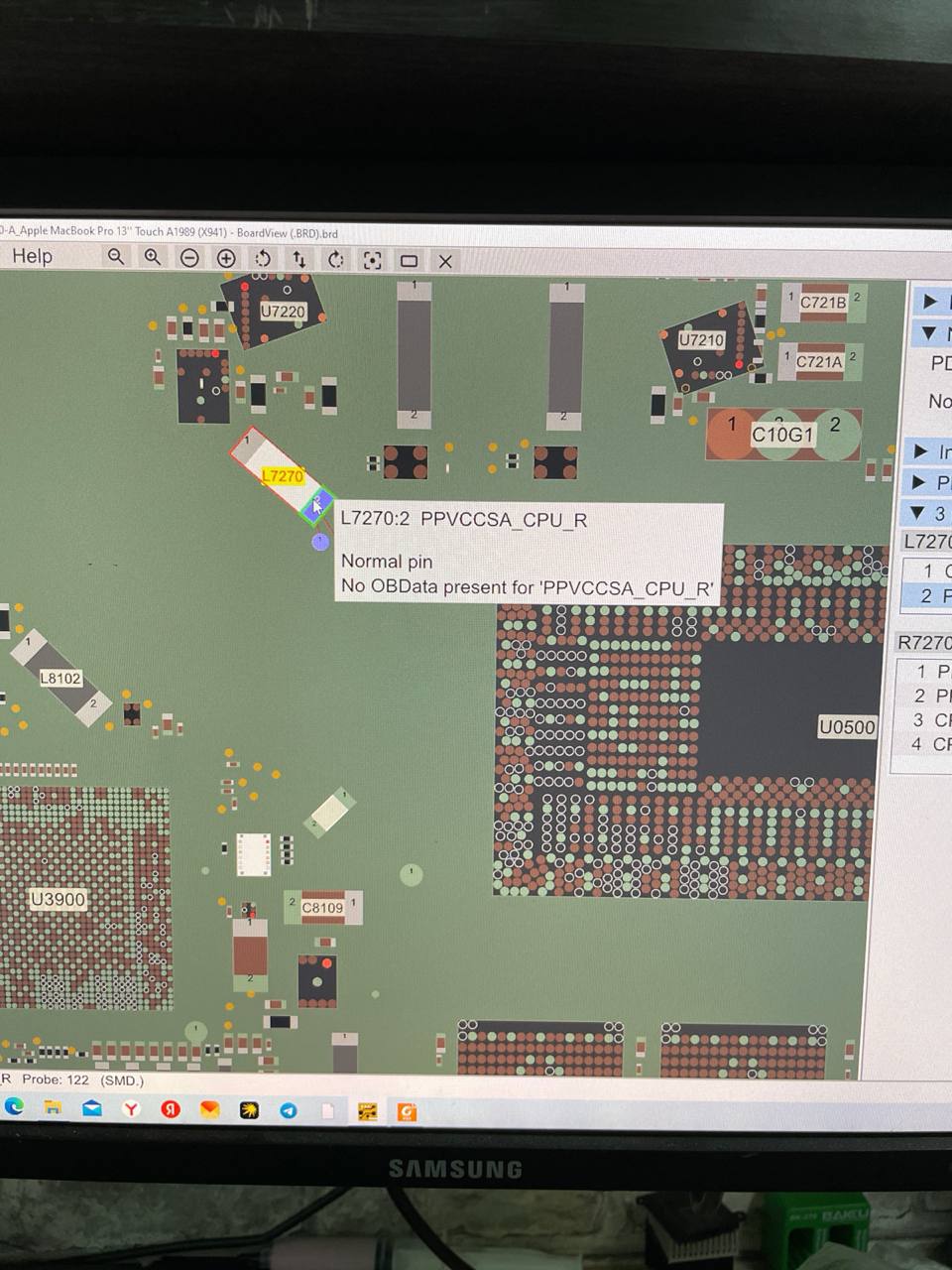Open Yandex Browser from the taskbar
Viewport: 952px width, 1270px height.
tap(131, 1109)
